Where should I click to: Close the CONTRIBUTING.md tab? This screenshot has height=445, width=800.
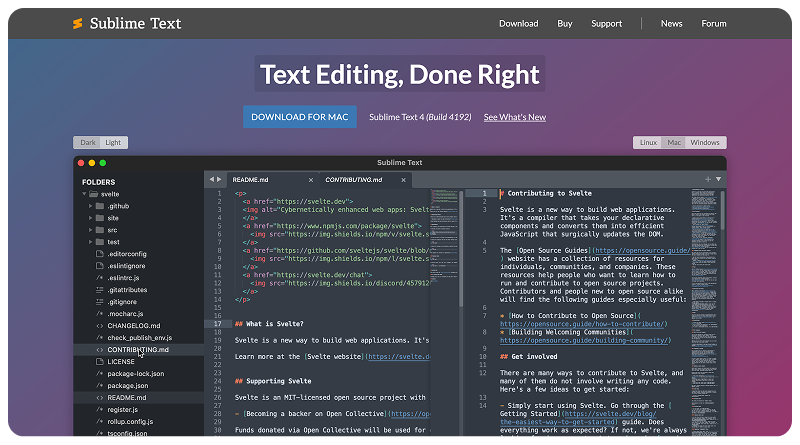[x=403, y=180]
